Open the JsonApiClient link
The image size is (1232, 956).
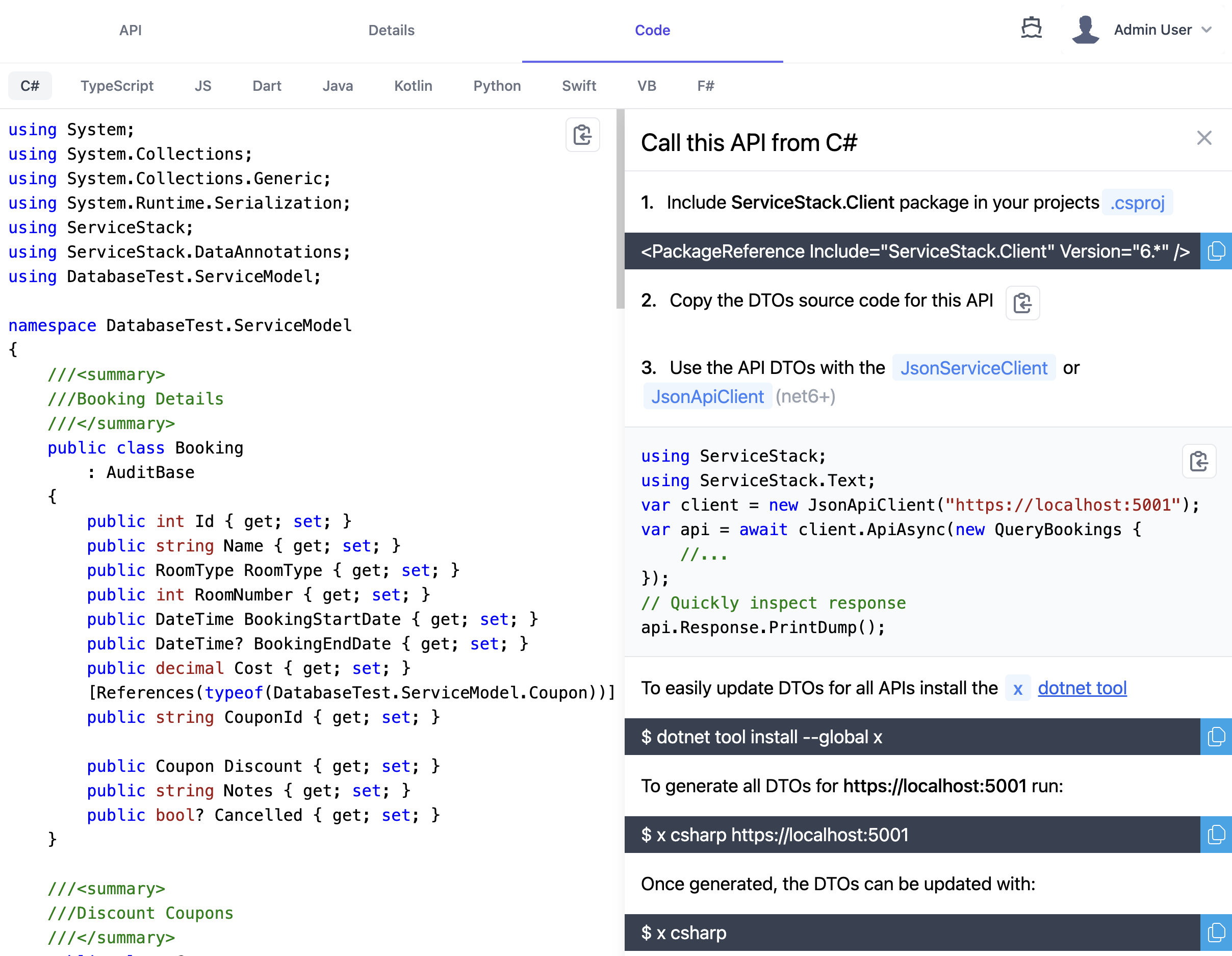[707, 396]
